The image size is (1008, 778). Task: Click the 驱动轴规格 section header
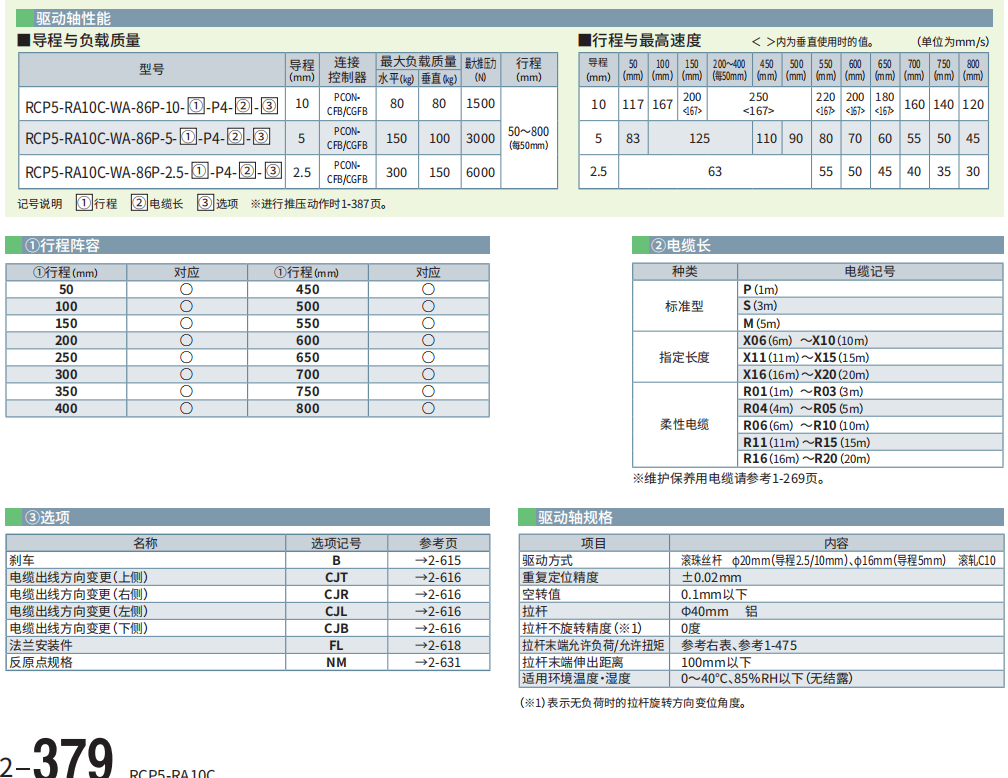(x=760, y=517)
